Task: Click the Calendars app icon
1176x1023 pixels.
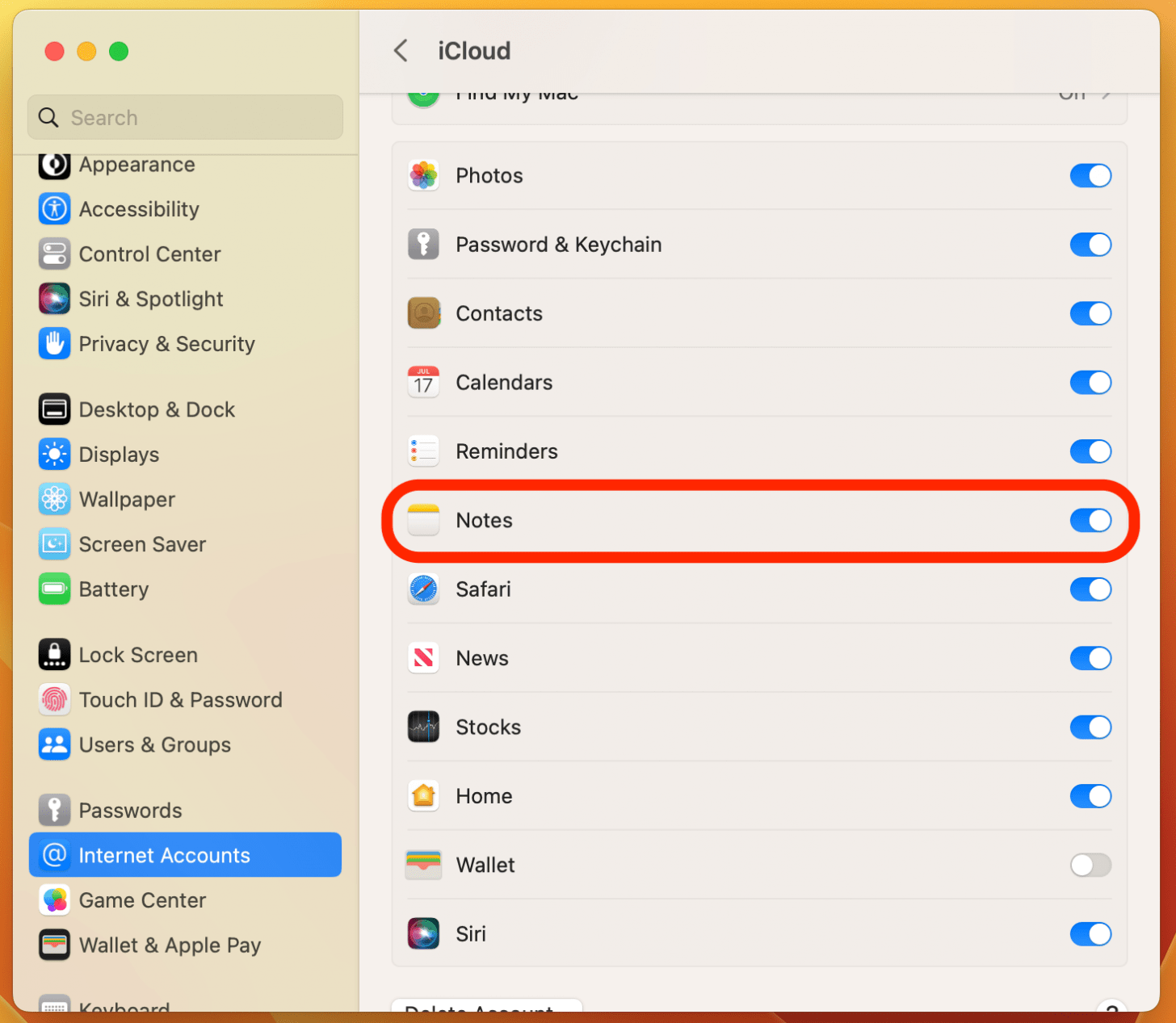Action: click(x=423, y=382)
